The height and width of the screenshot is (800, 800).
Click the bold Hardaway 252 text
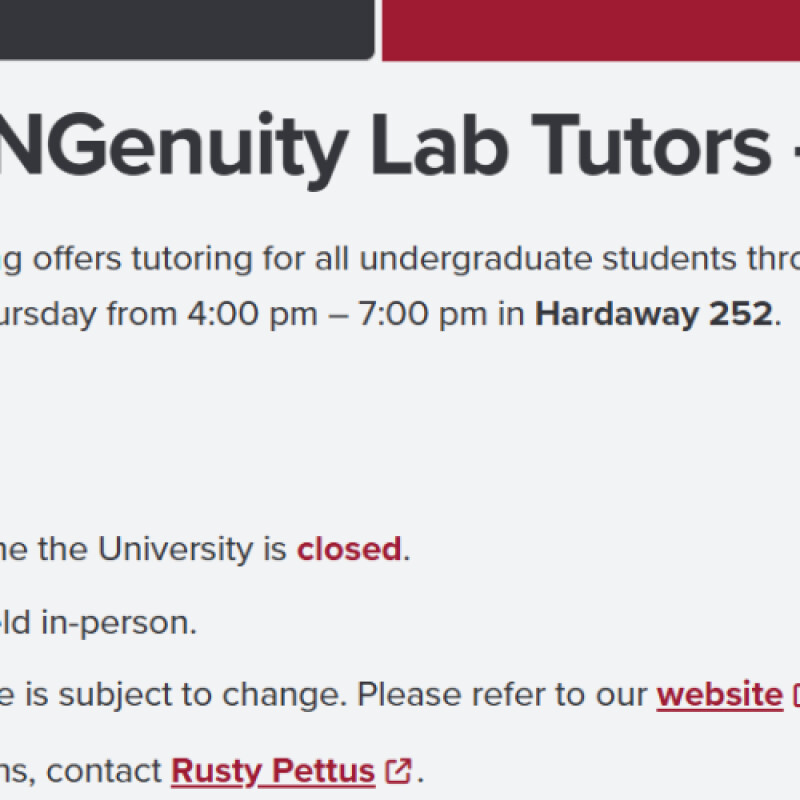[x=654, y=314]
